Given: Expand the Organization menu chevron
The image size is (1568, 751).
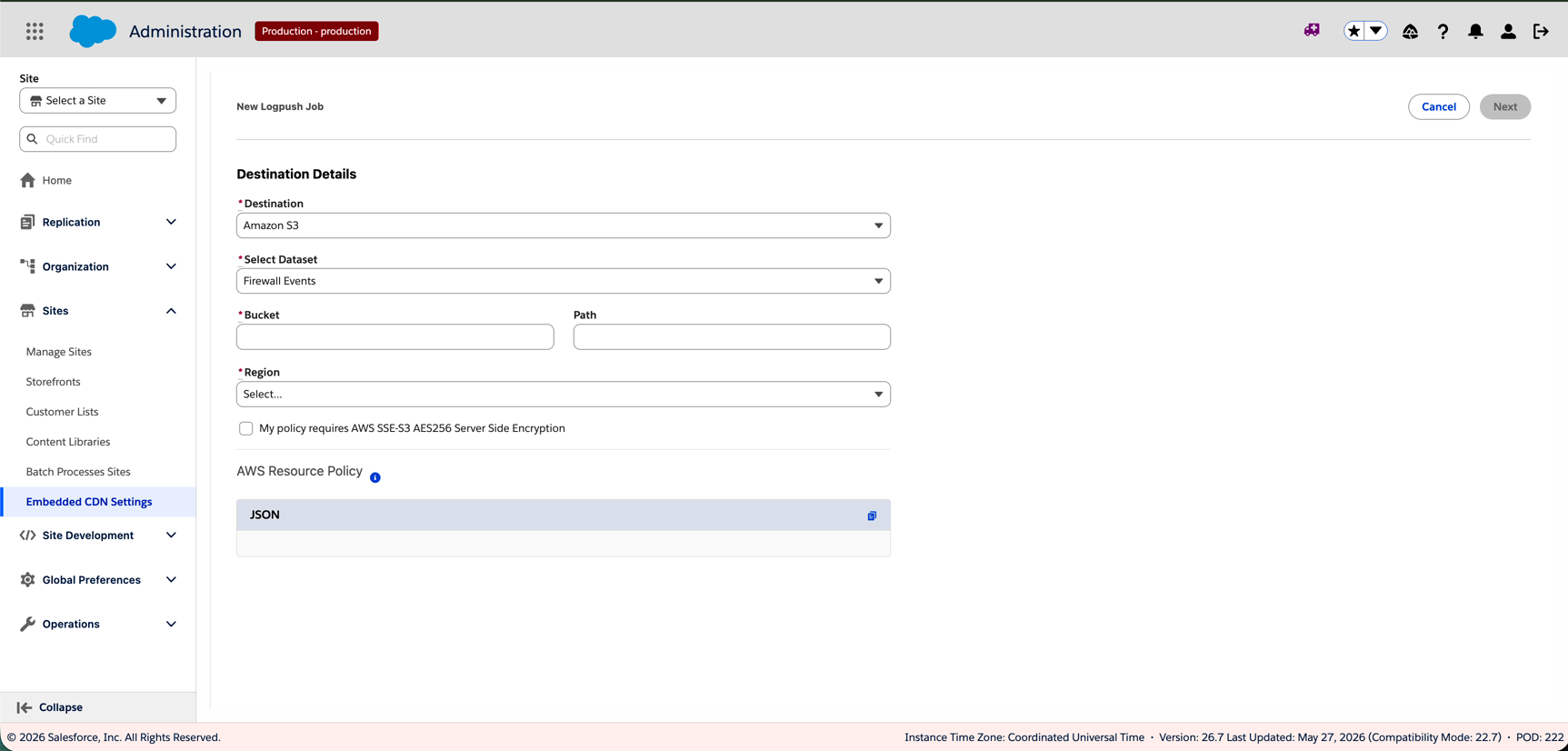Looking at the screenshot, I should [x=171, y=266].
